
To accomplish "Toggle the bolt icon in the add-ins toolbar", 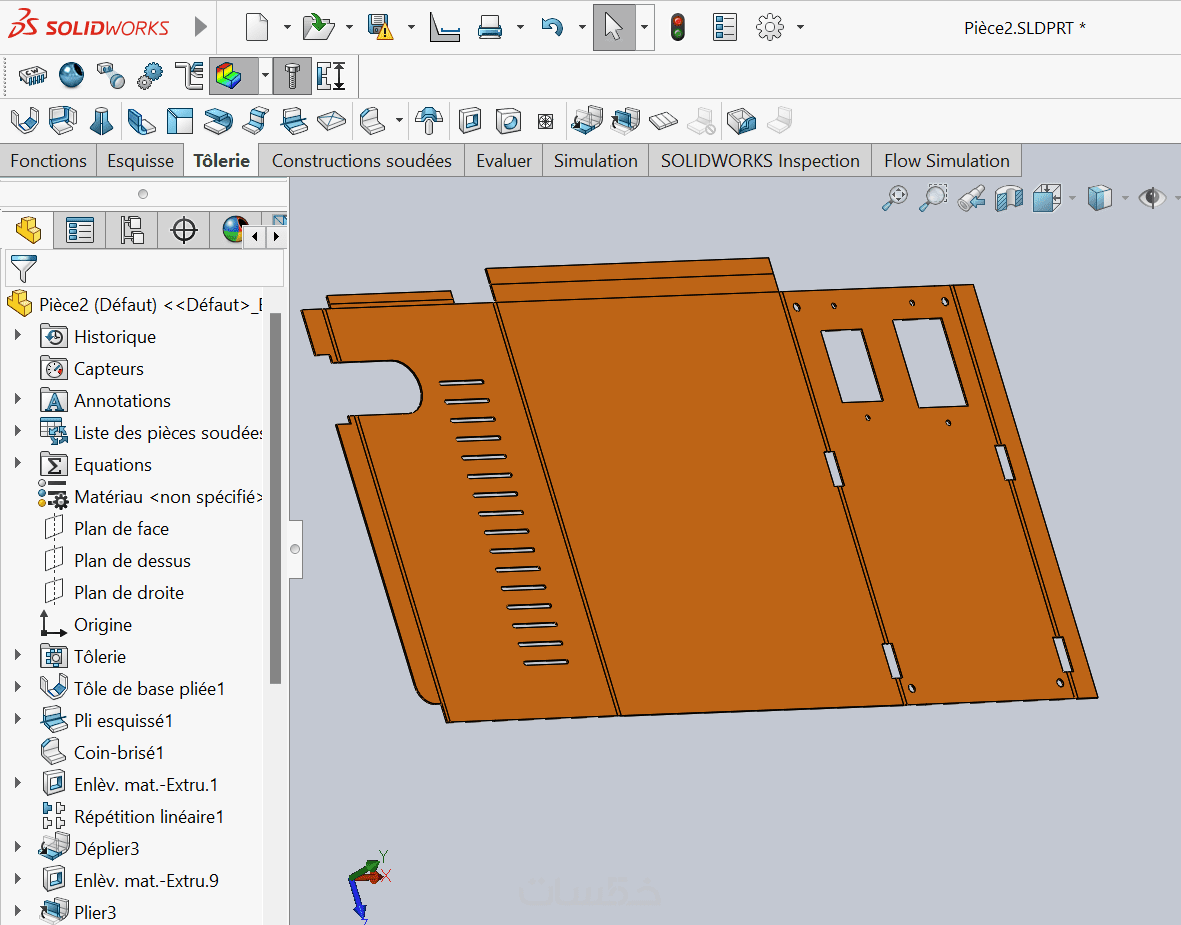I will click(x=291, y=76).
